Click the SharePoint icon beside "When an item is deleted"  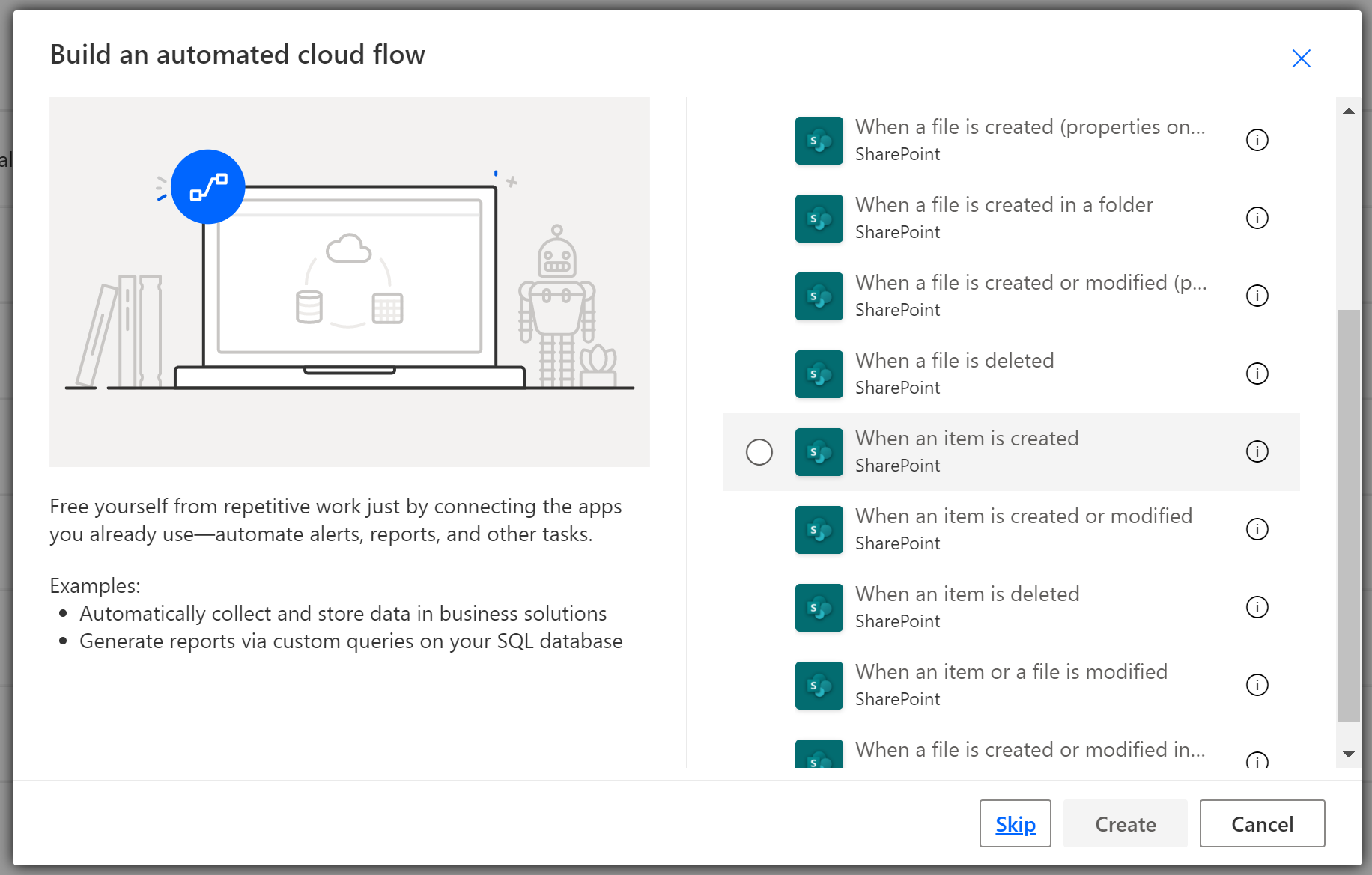(819, 607)
